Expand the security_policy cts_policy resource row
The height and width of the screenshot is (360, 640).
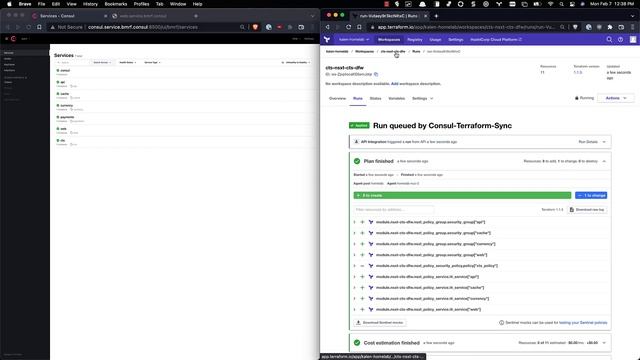coord(354,266)
